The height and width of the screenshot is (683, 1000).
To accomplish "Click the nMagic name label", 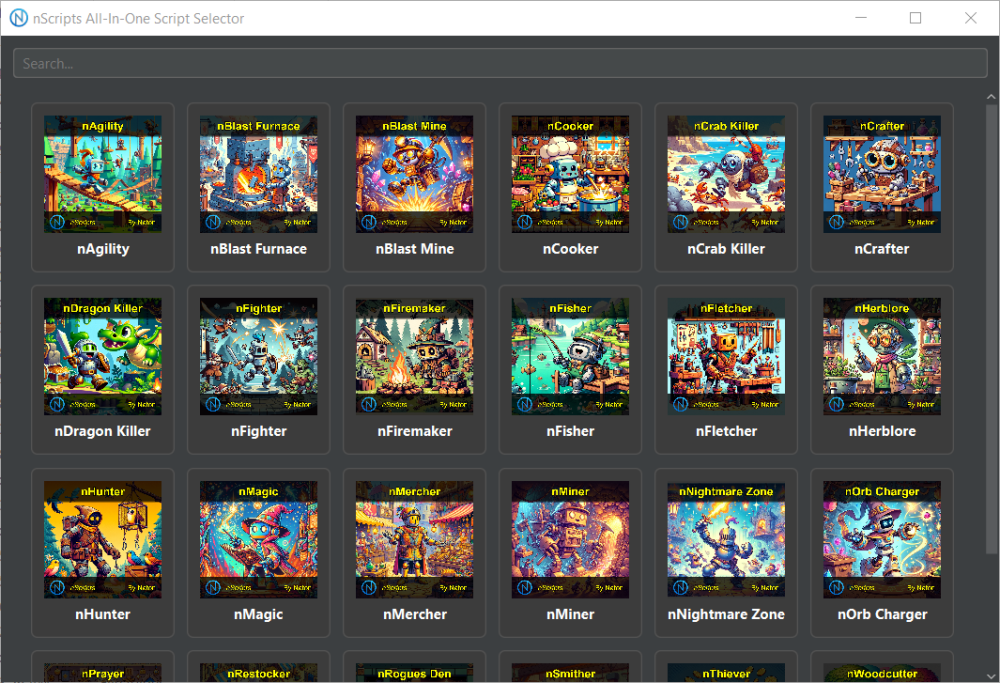I will [x=258, y=615].
